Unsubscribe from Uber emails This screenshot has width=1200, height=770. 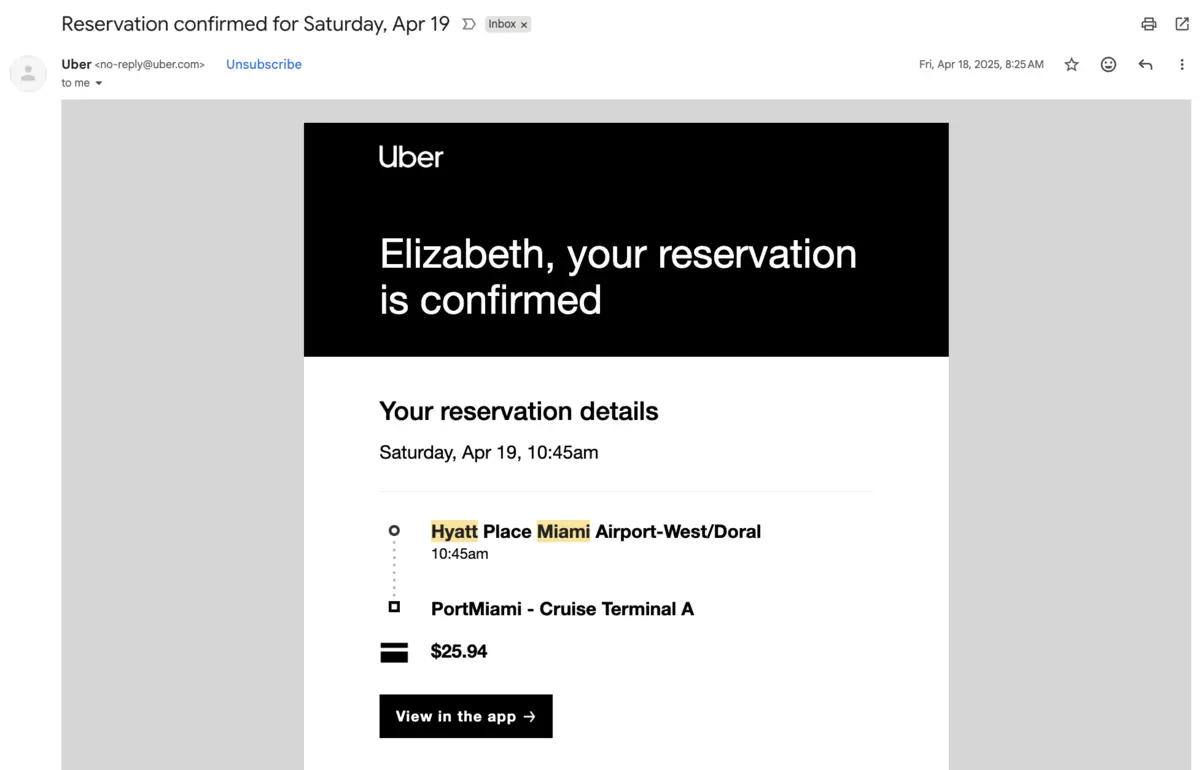pos(263,64)
